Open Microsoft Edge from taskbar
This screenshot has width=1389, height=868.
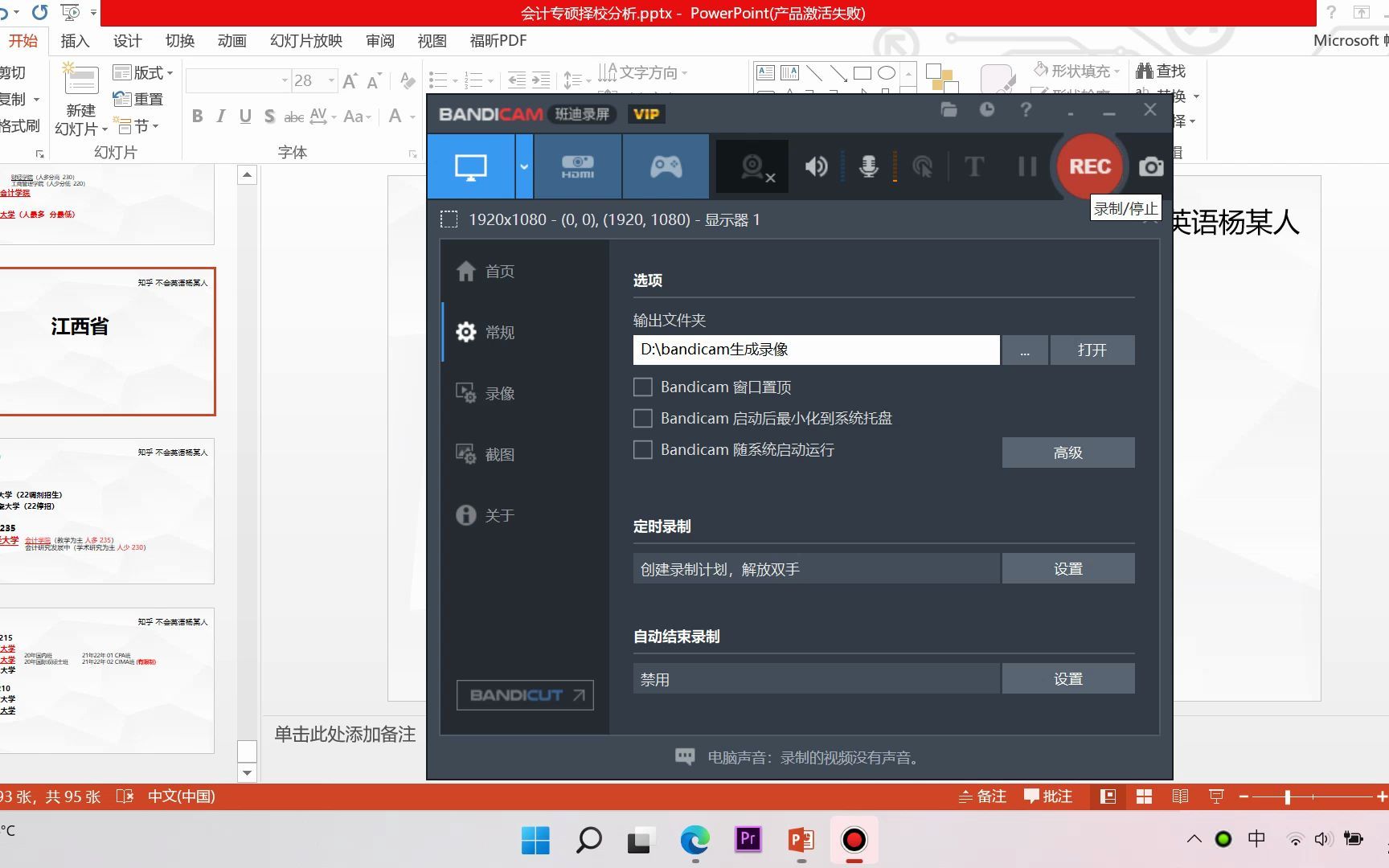(x=694, y=841)
